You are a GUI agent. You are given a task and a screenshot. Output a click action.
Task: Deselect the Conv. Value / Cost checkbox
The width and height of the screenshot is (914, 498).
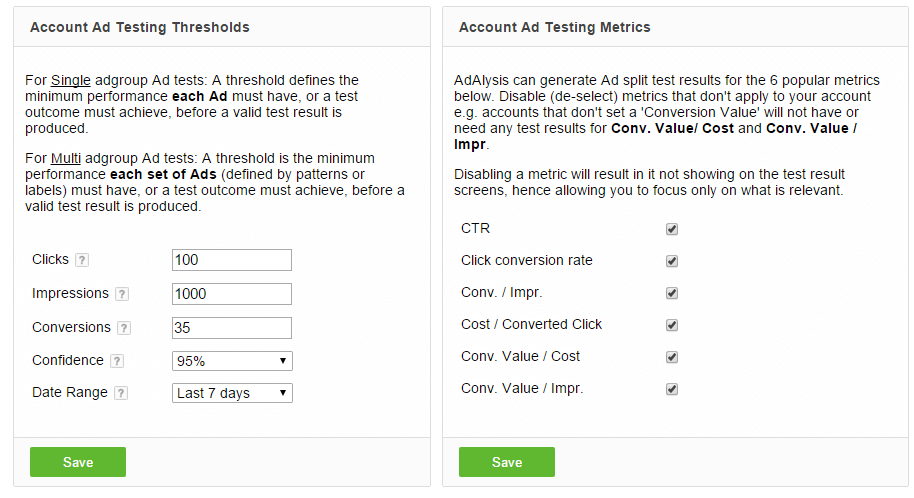coord(672,357)
